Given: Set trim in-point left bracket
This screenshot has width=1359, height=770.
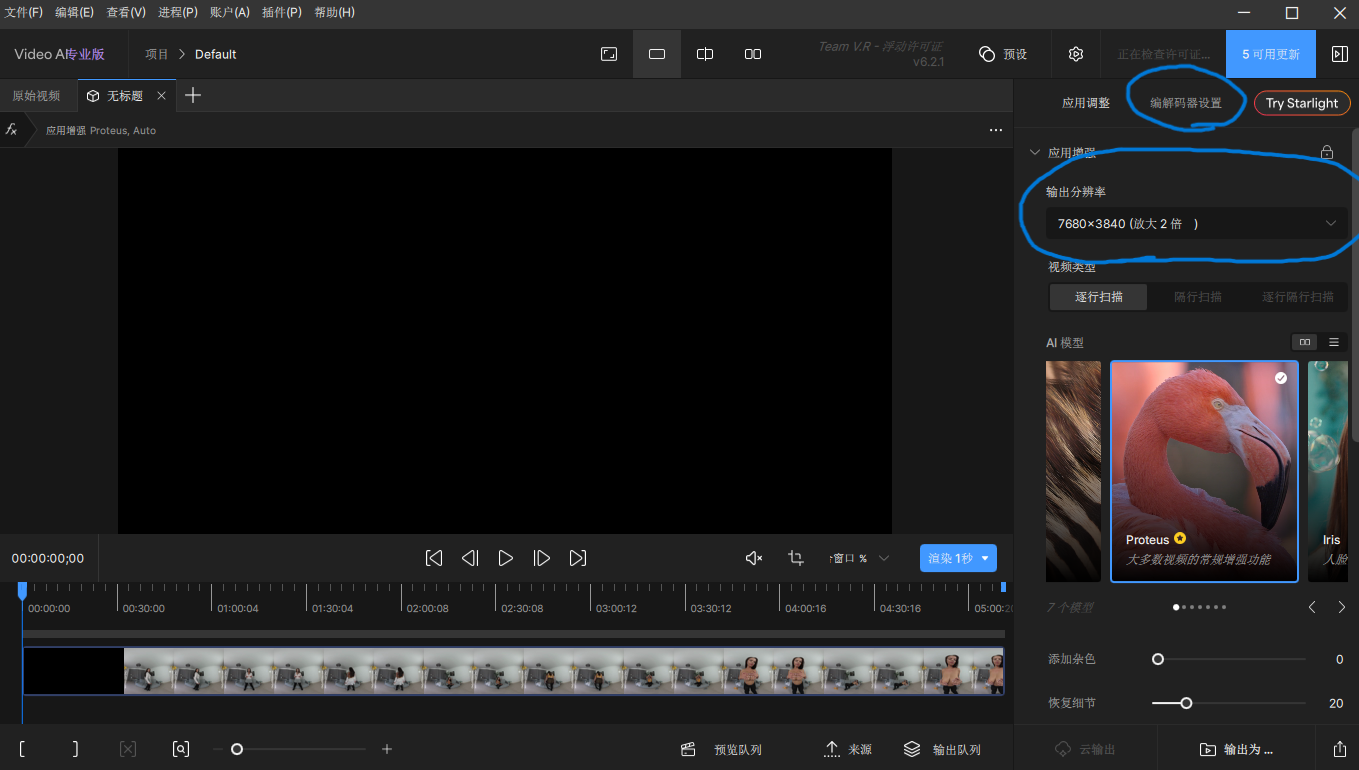Looking at the screenshot, I should 22,749.
